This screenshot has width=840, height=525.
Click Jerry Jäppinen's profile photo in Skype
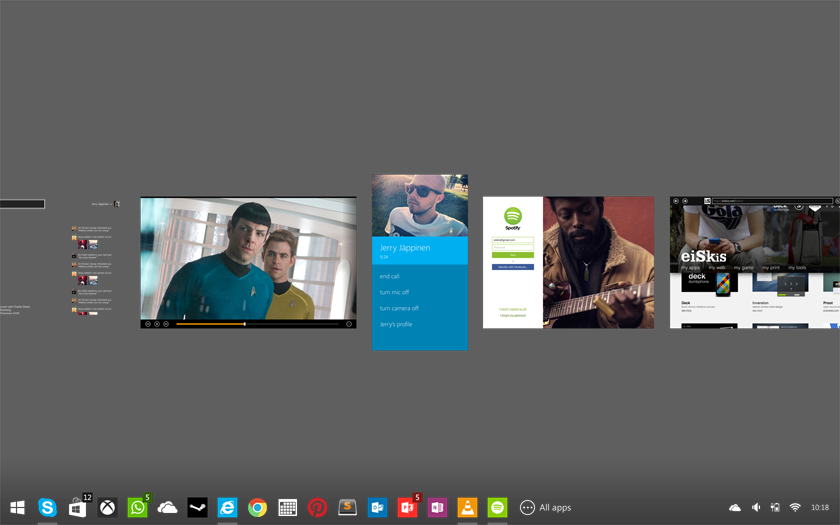(420, 205)
